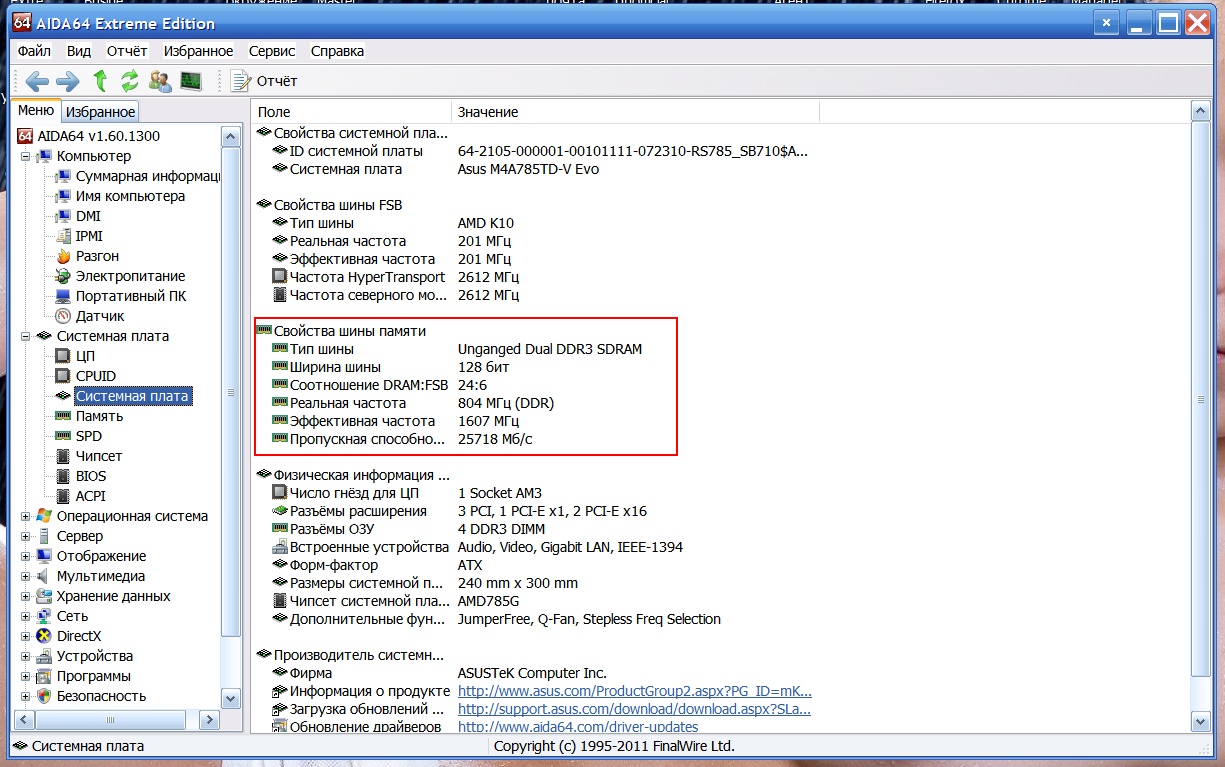
Task: Click the ACPI chip icon
Action: 63,496
